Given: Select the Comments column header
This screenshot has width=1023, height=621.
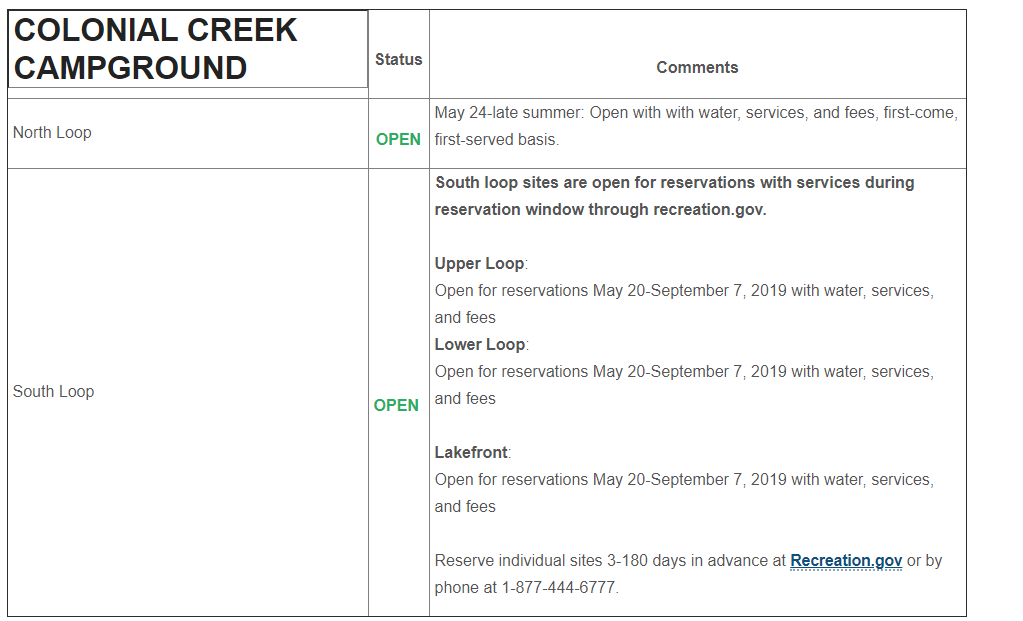Looking at the screenshot, I should point(697,68).
